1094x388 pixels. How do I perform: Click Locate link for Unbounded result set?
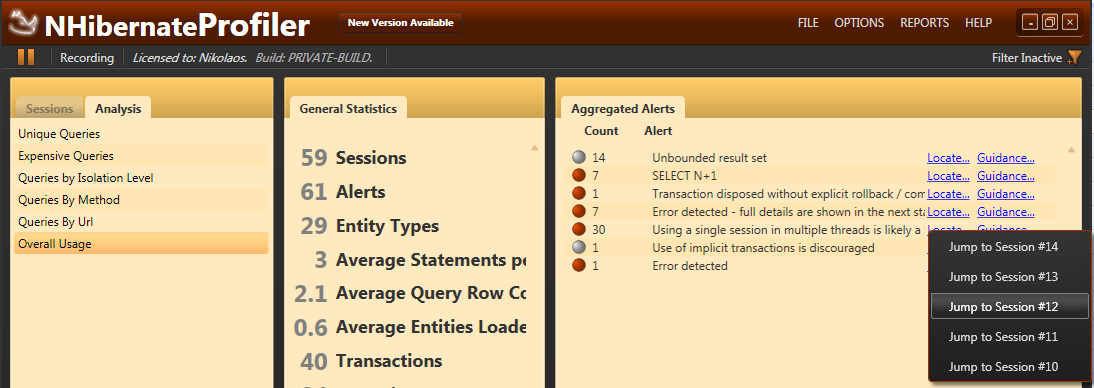click(x=948, y=158)
